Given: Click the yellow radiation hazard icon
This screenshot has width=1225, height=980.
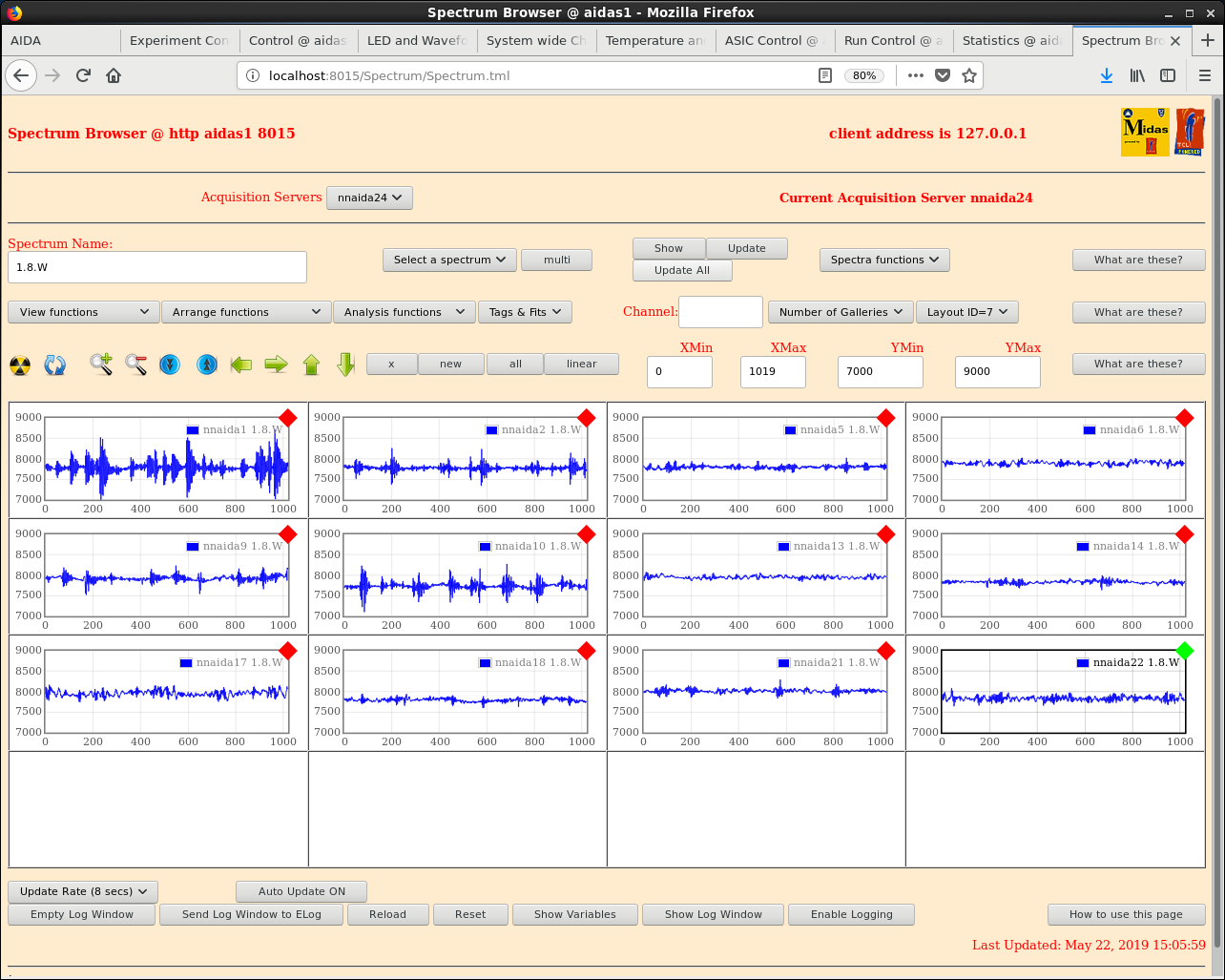Looking at the screenshot, I should click(20, 365).
